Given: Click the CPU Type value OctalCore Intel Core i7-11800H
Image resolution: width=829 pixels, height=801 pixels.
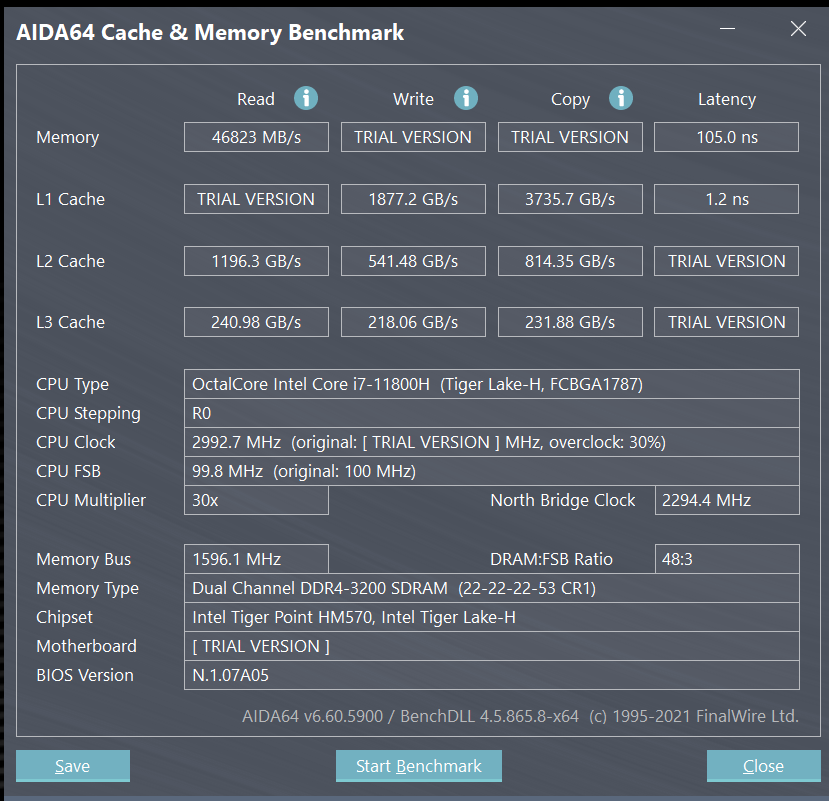Looking at the screenshot, I should point(492,384).
